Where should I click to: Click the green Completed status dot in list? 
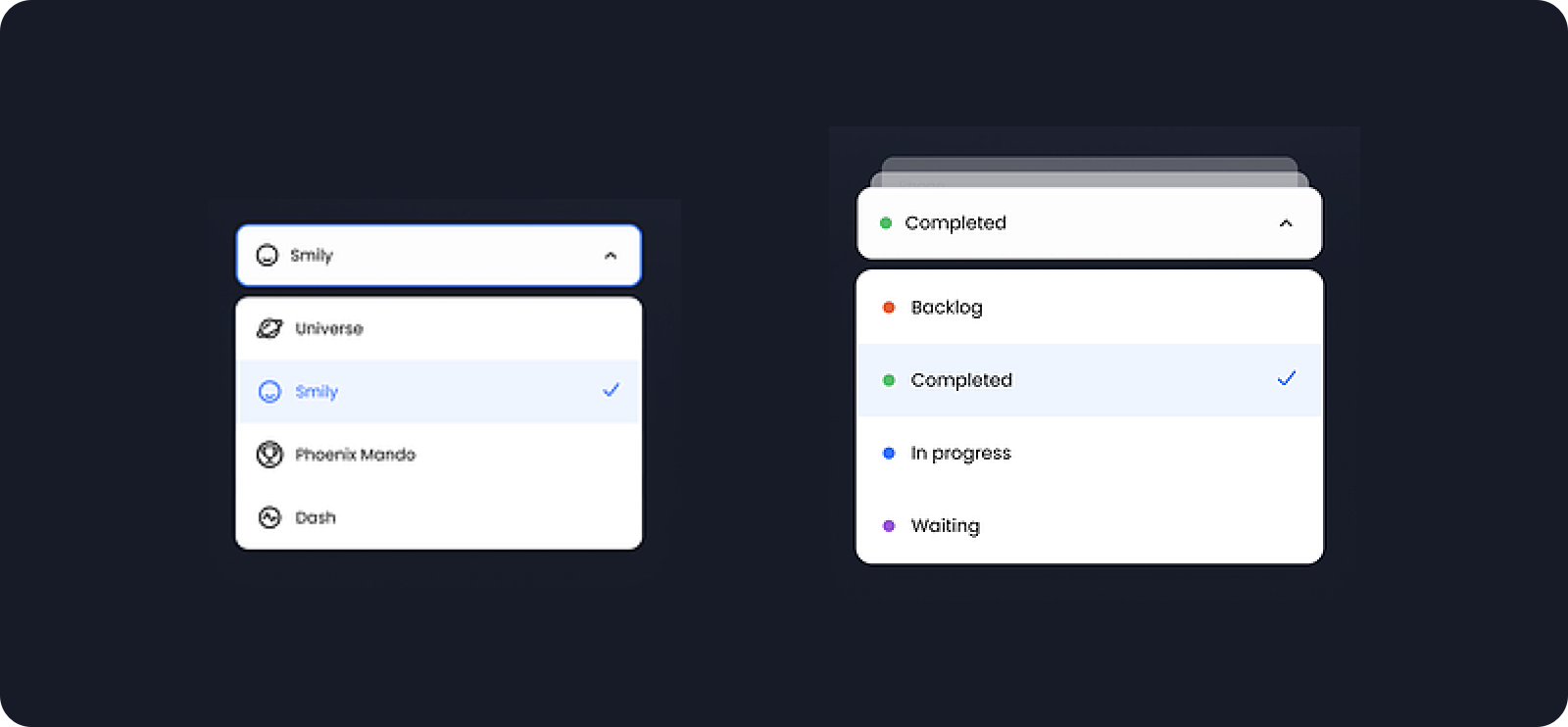coord(889,380)
